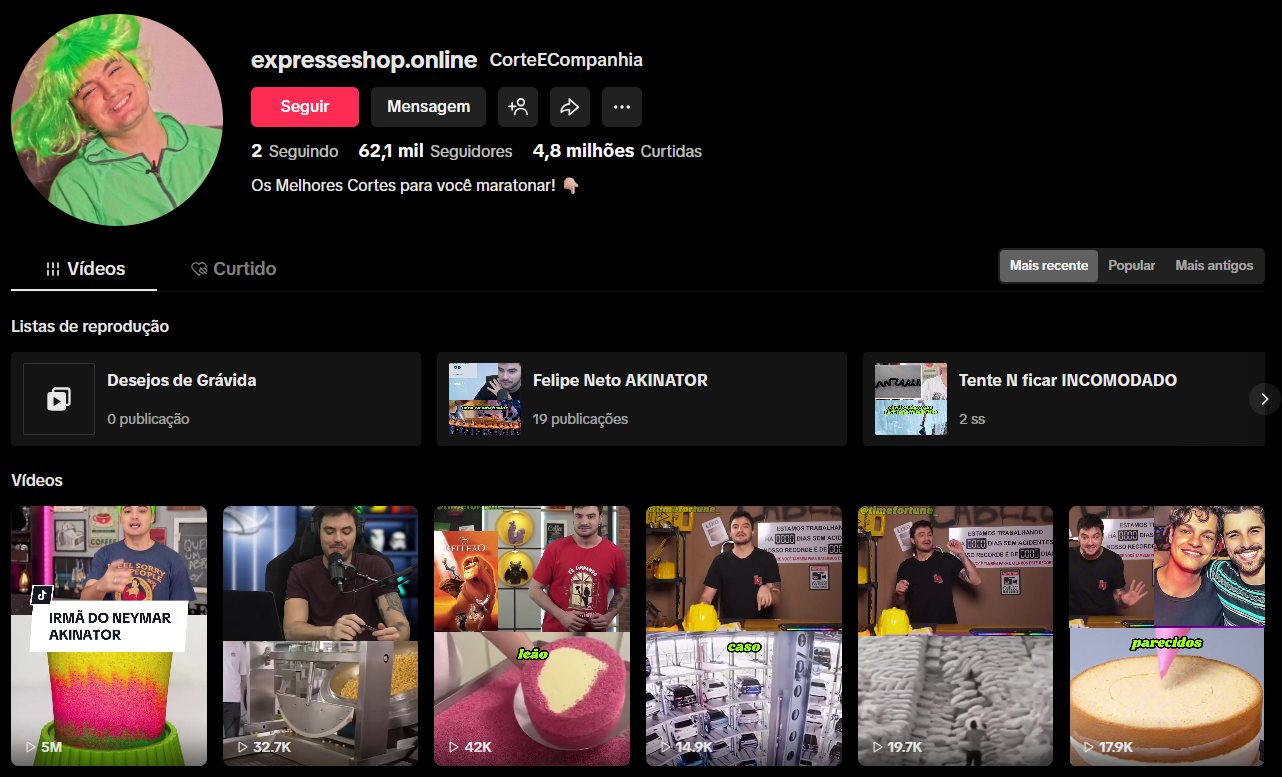The height and width of the screenshot is (777, 1282).
Task: Play the leão video with 42K views
Action: [532, 636]
